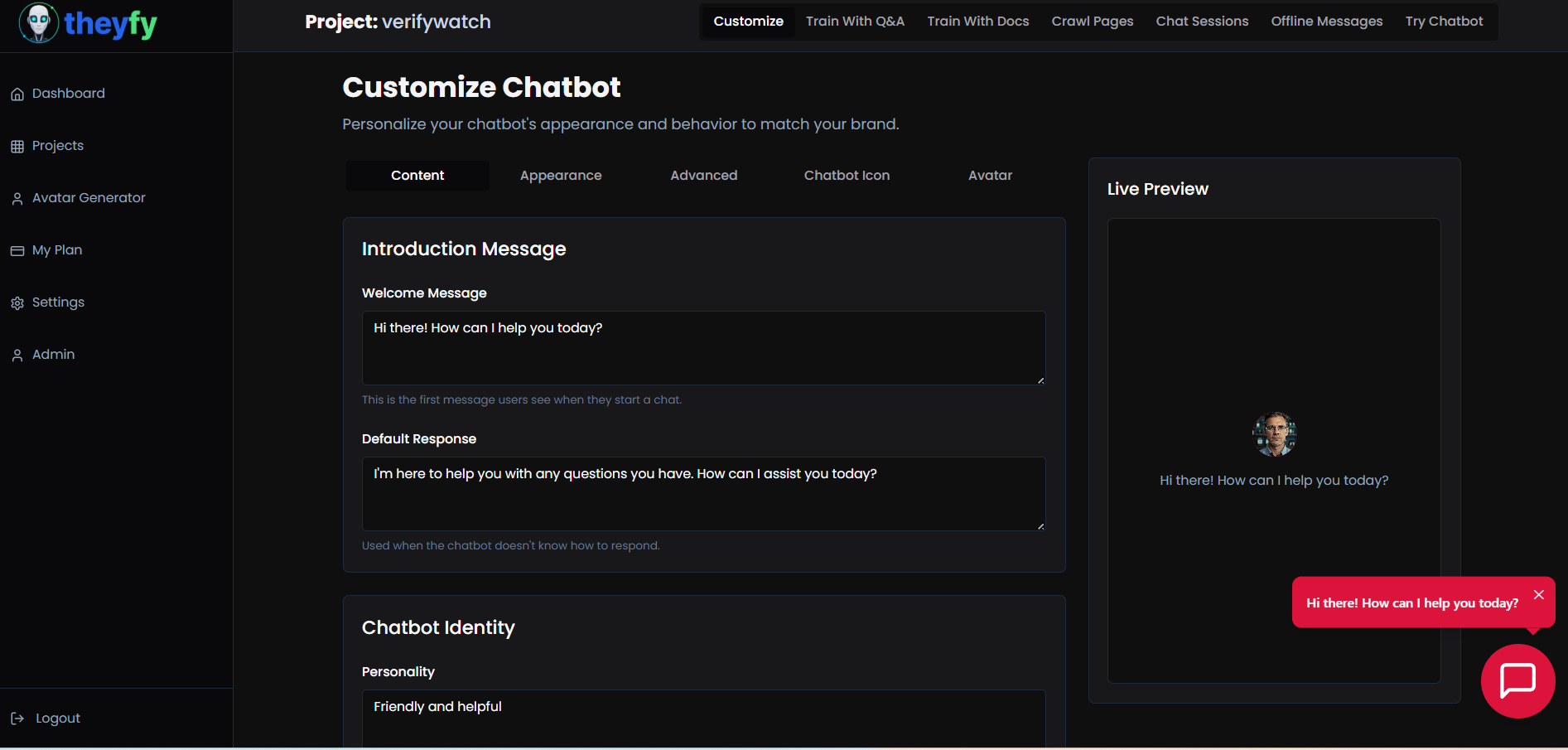Click inside the Welcome Message text area

(x=704, y=348)
